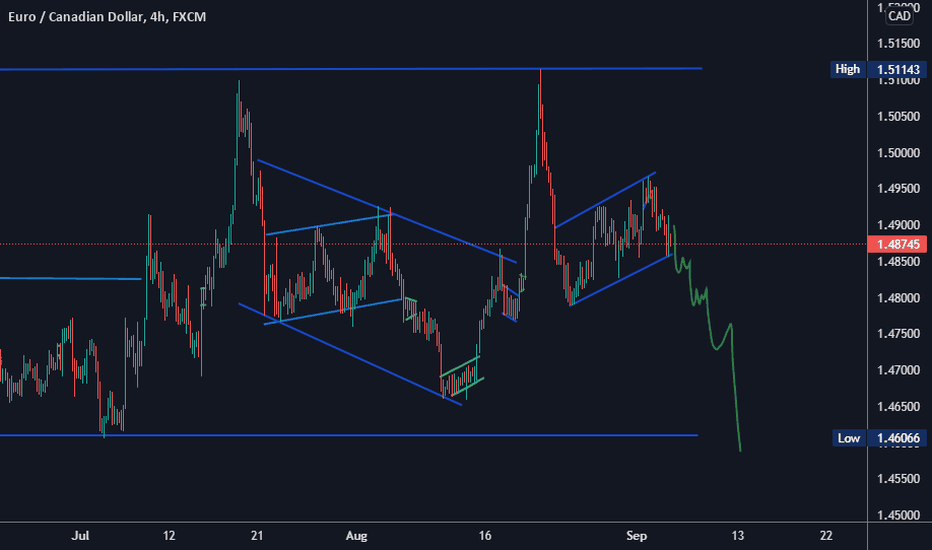Click the 1.50500 price axis label
This screenshot has height=550, width=932.
pos(898,117)
